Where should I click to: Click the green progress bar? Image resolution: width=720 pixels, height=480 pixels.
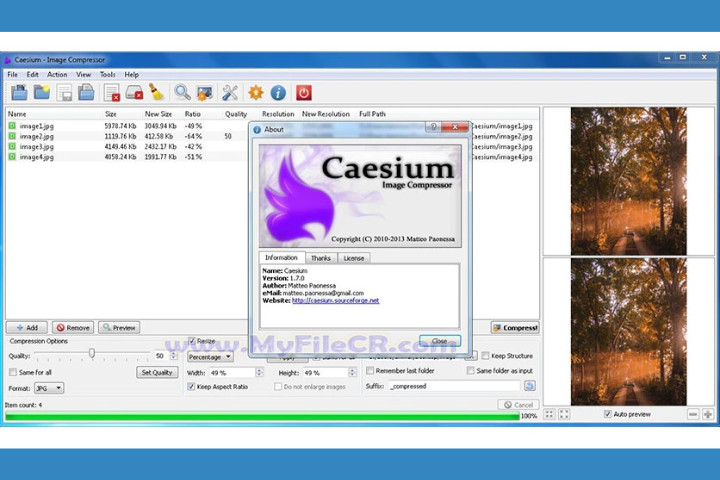262,416
